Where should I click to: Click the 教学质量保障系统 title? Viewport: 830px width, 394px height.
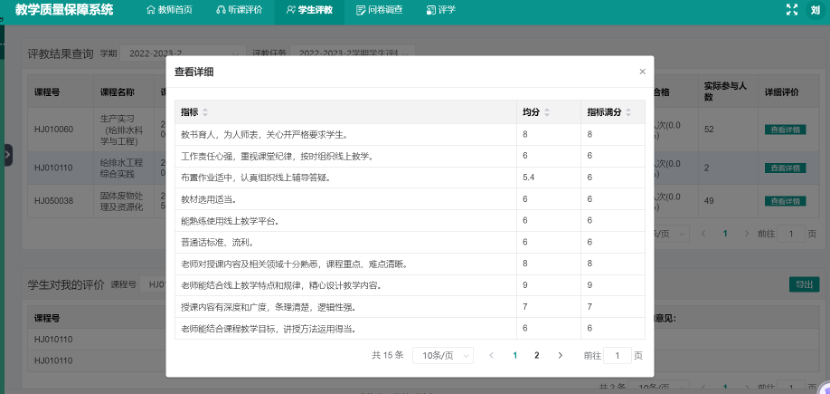pyautogui.click(x=64, y=10)
